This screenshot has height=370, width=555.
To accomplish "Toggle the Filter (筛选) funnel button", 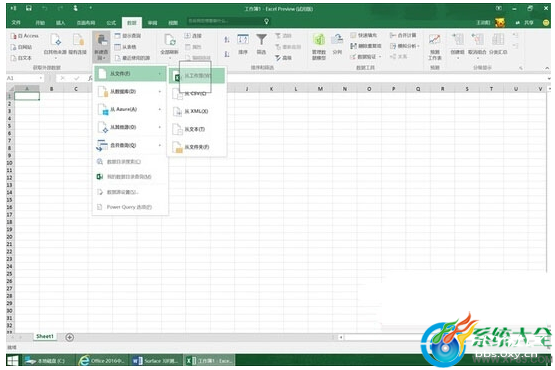I will tap(261, 44).
